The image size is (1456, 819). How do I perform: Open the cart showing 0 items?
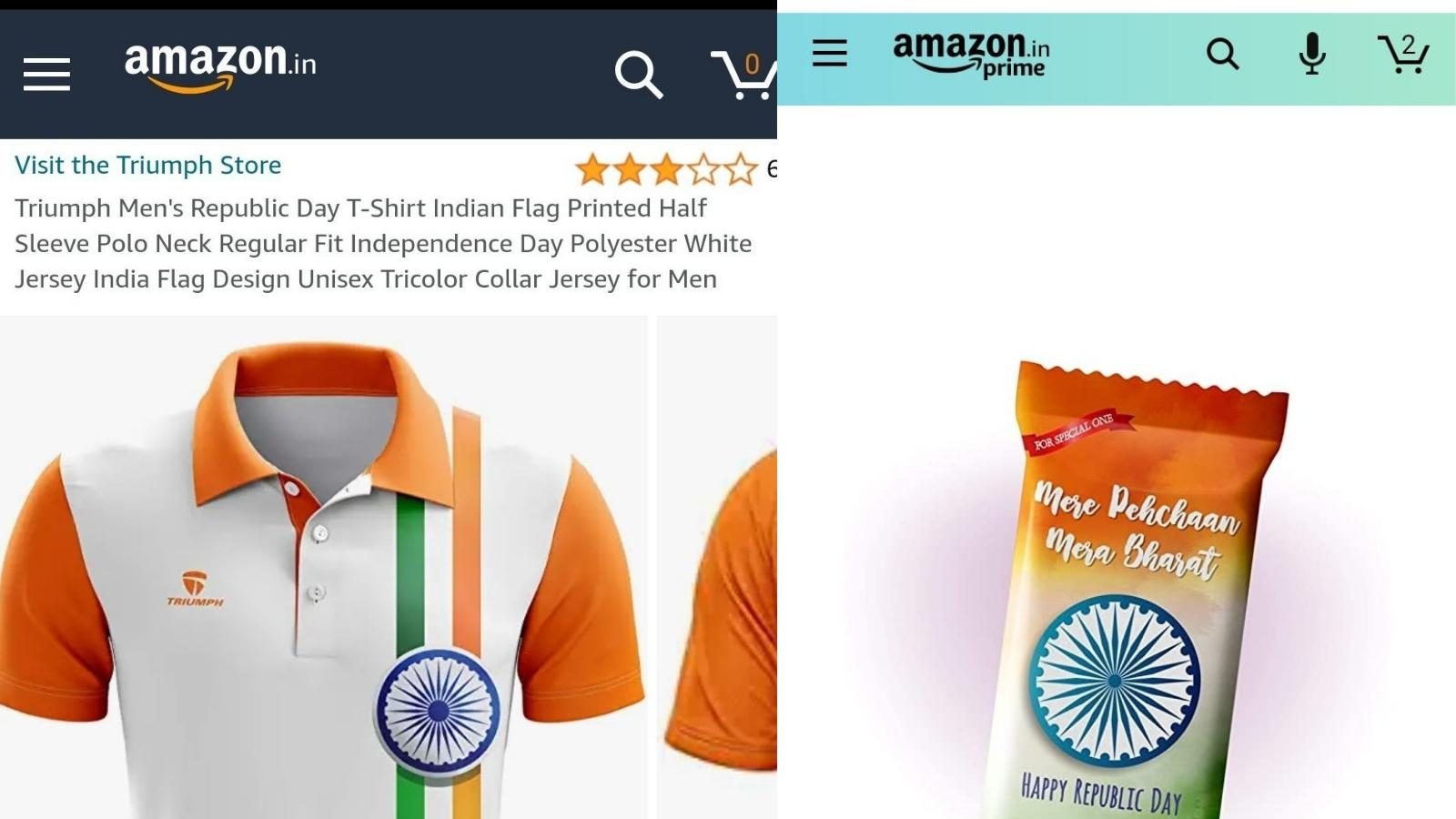(x=743, y=75)
